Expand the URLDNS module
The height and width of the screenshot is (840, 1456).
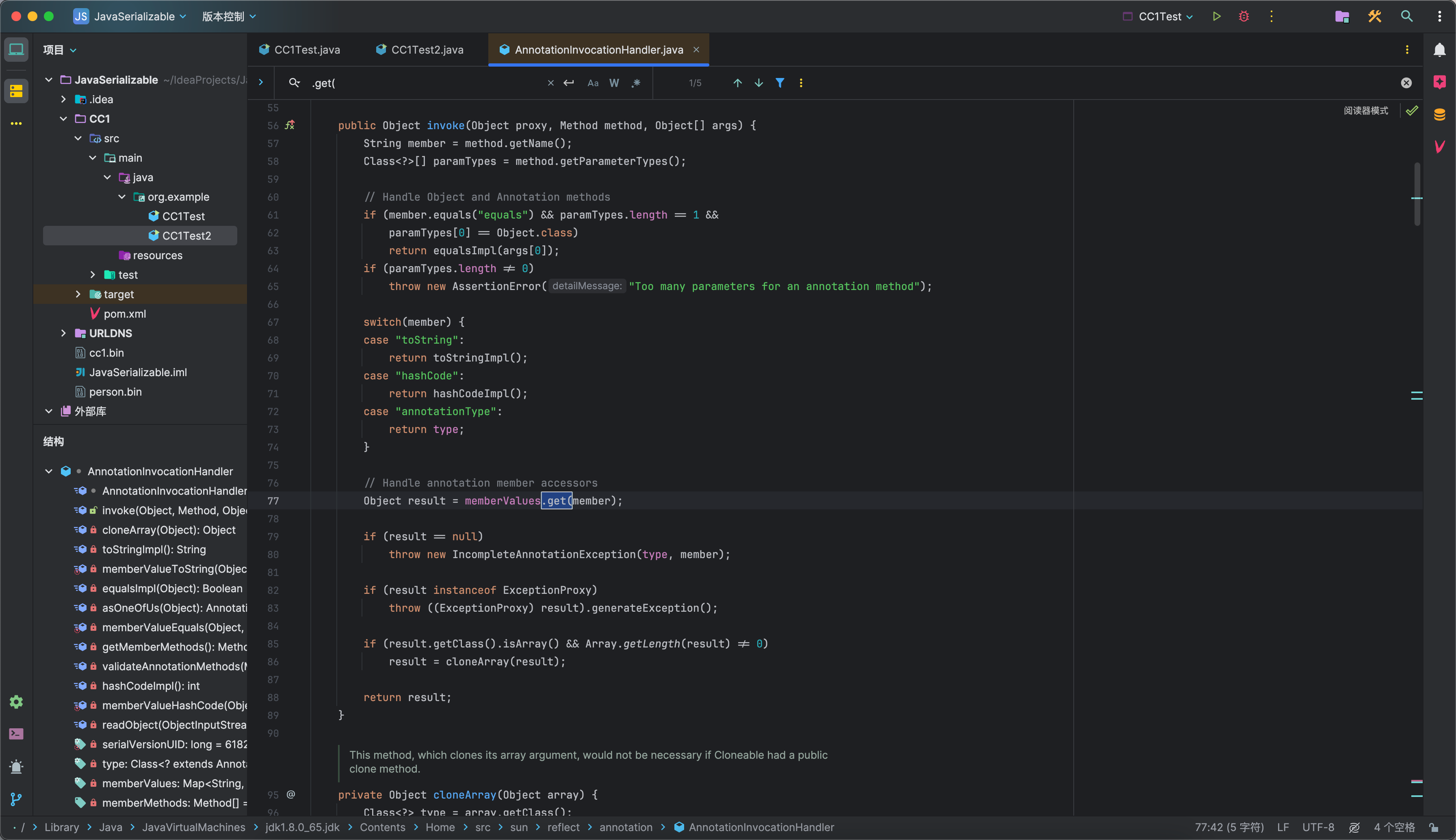pos(63,333)
